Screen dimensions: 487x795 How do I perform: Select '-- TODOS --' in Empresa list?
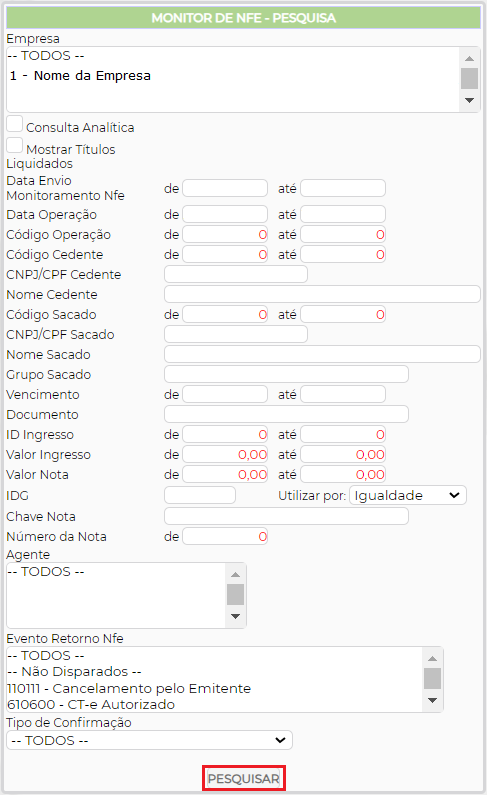click(46, 56)
